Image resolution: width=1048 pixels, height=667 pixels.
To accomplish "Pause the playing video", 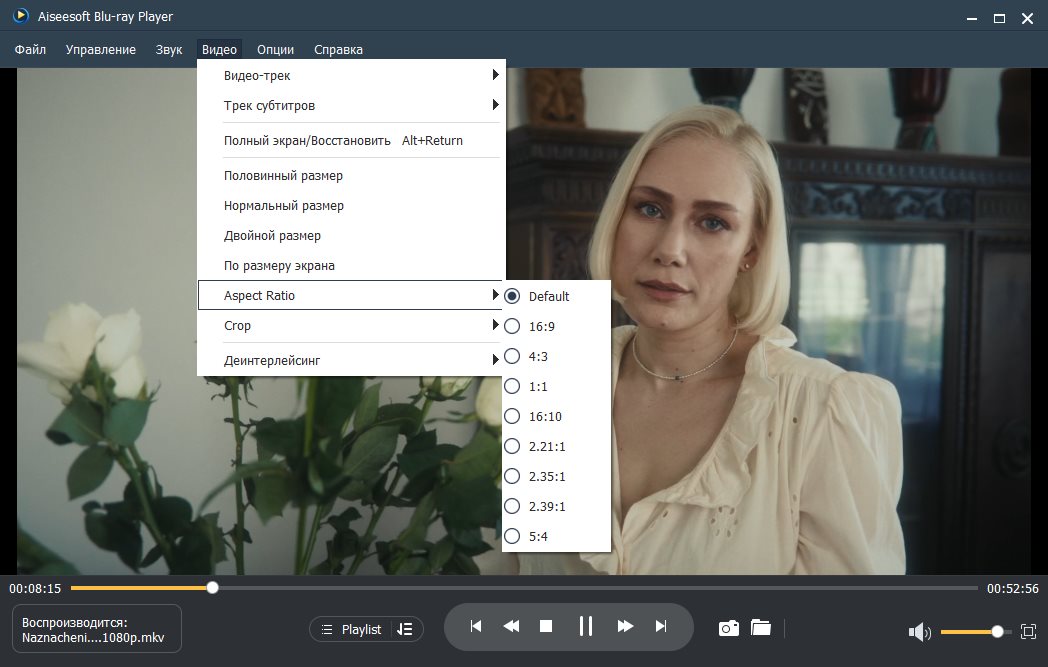I will [x=586, y=626].
